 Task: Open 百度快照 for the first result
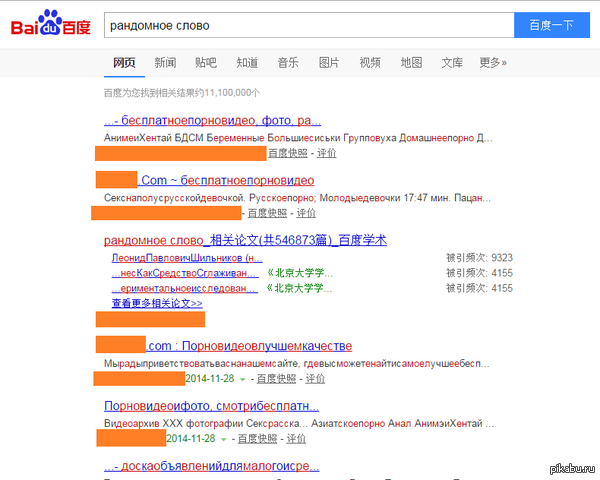pos(288,153)
